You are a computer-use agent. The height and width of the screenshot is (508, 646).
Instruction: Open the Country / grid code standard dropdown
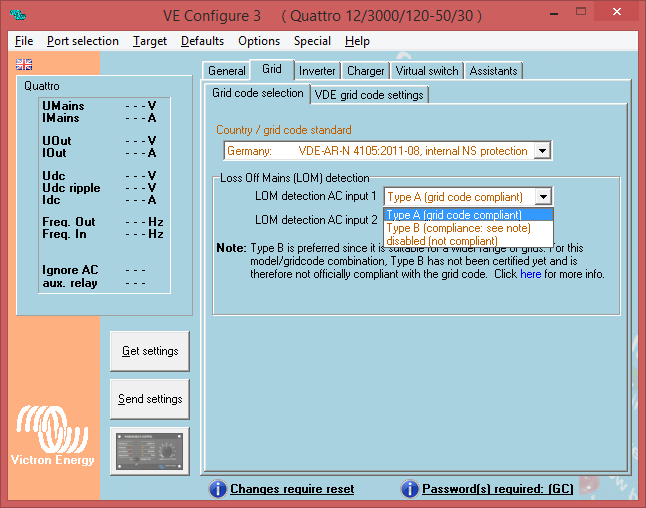(x=542, y=151)
